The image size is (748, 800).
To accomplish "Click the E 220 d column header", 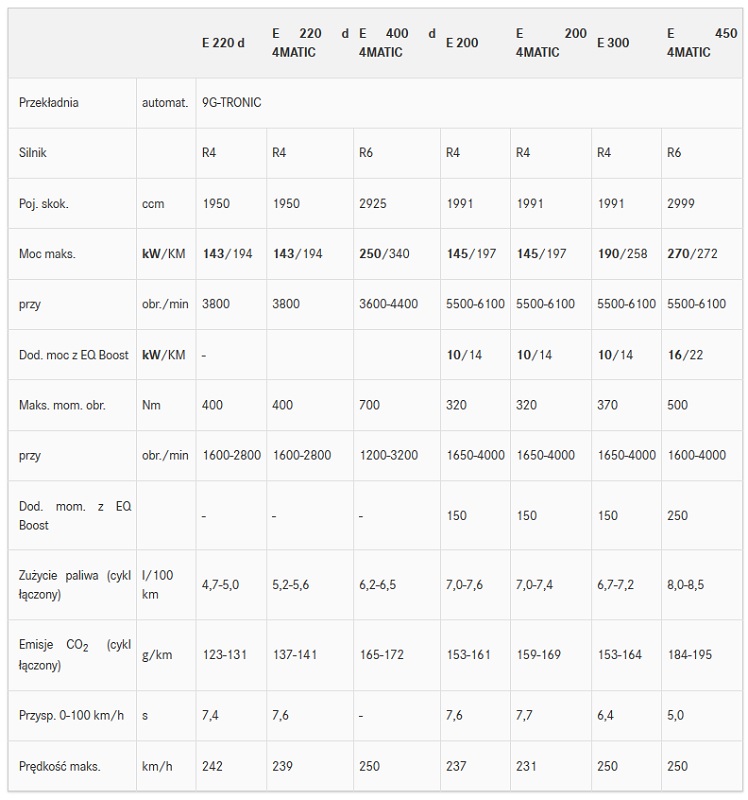I will tap(223, 43).
